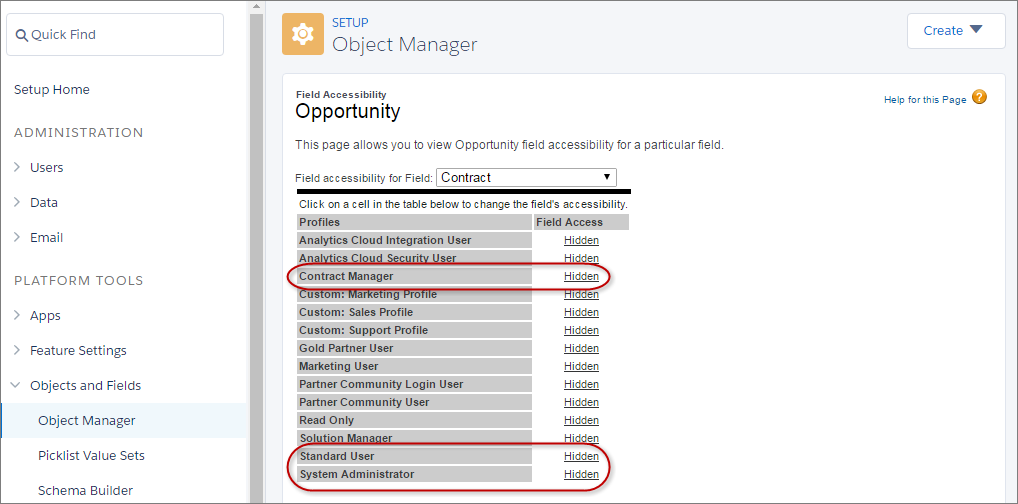Click Hidden for Solution Manager
Screen dimensions: 1018x504
pyautogui.click(x=581, y=438)
